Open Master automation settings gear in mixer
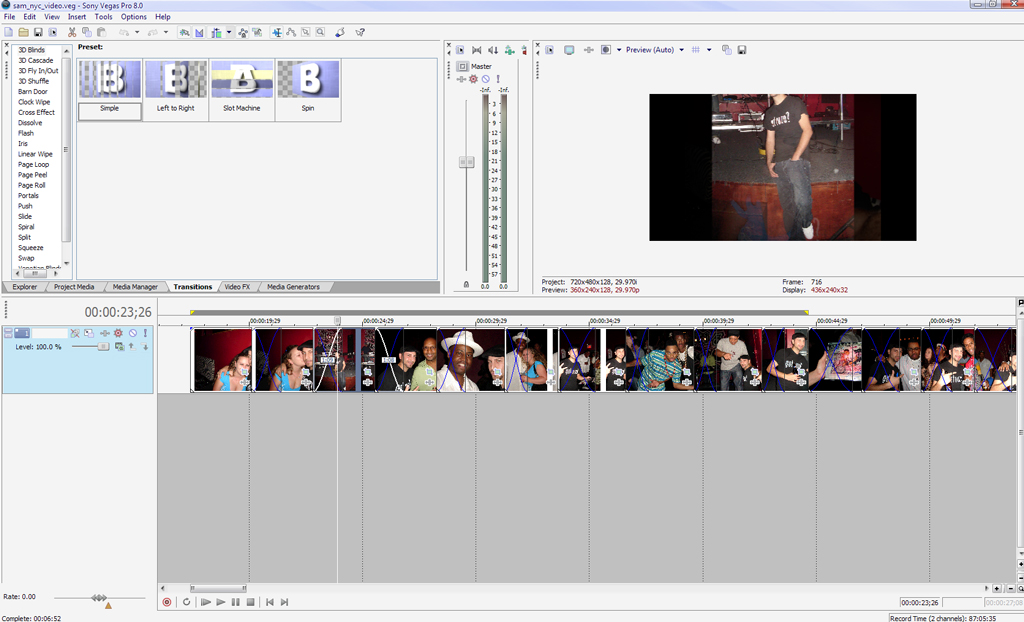This screenshot has height=622, width=1024. [473, 79]
